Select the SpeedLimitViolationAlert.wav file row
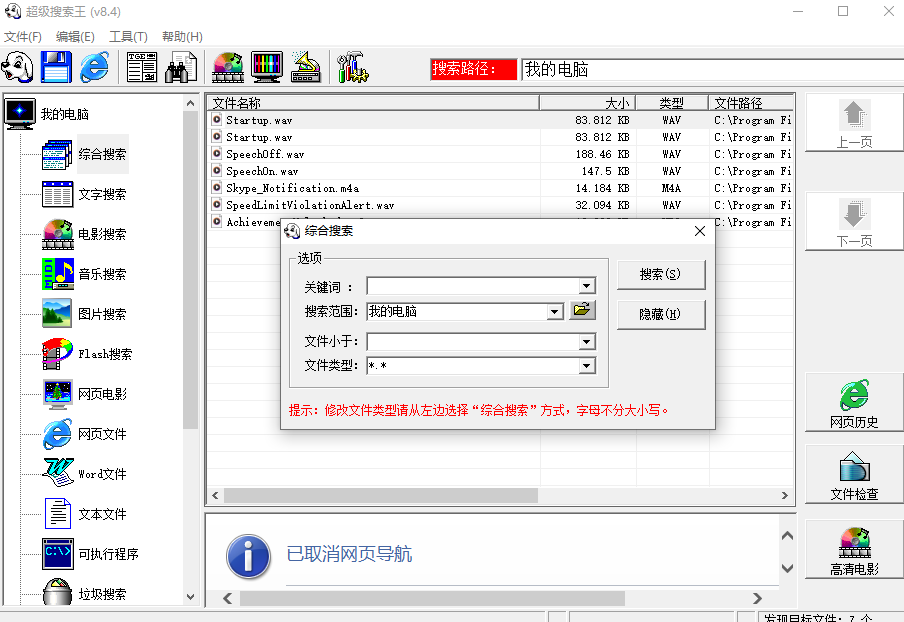 [x=500, y=205]
